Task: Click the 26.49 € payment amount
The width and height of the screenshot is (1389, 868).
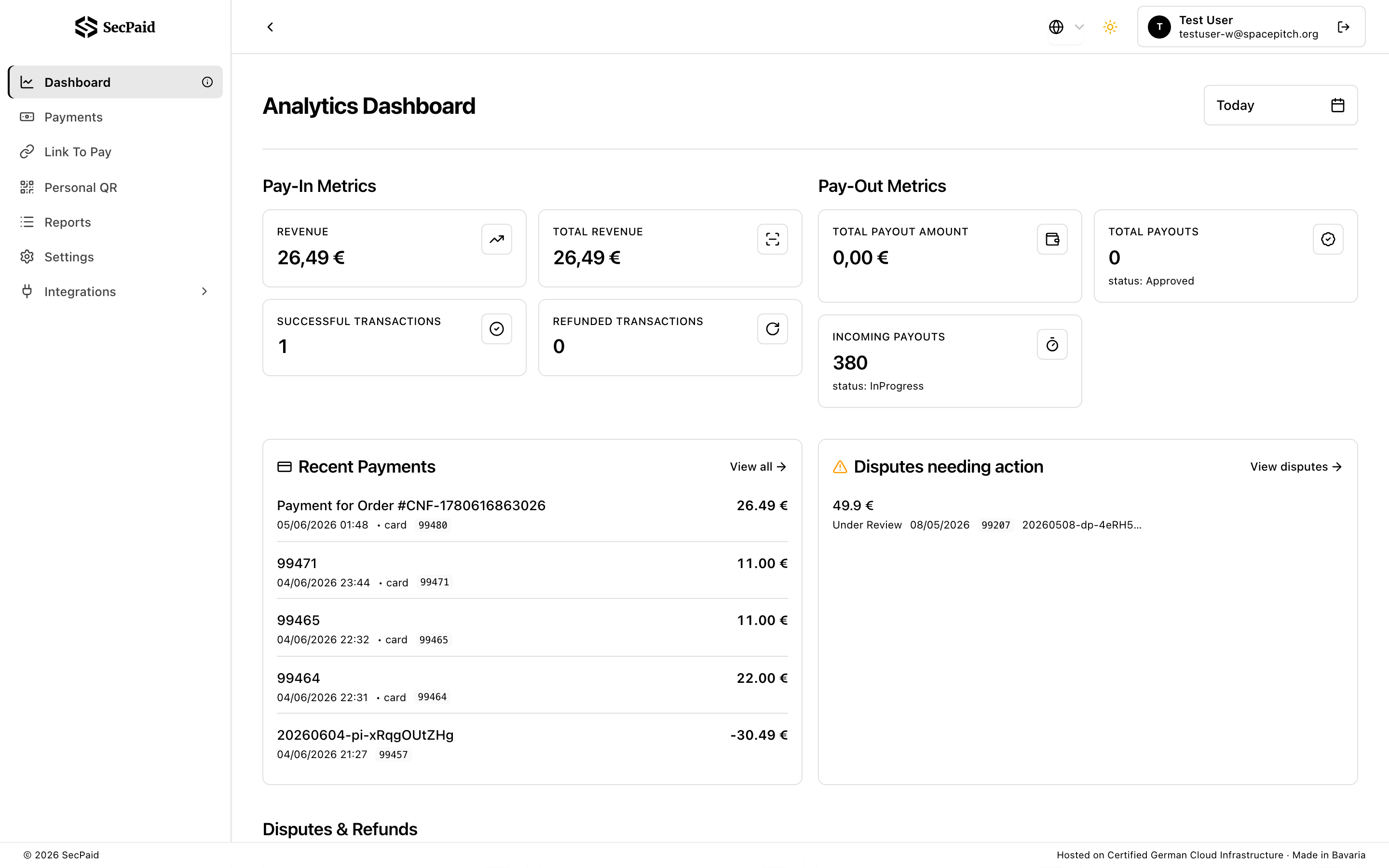Action: point(762,506)
